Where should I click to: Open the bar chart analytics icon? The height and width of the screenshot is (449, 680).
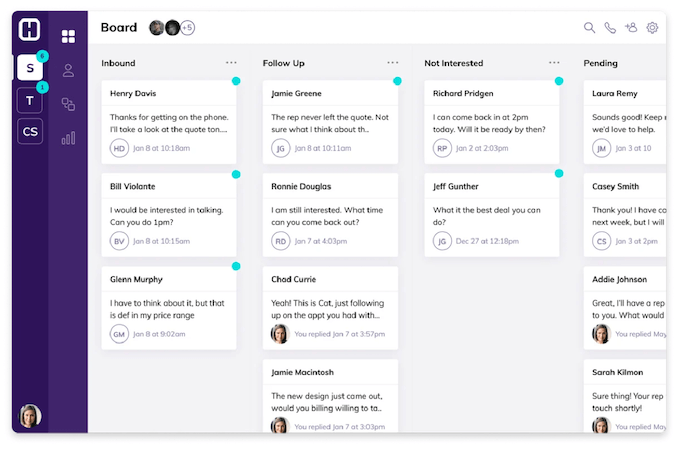tap(68, 138)
